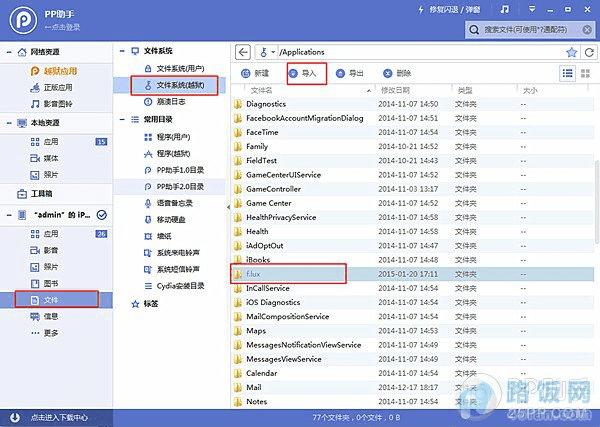Screen dimensions: 600x427
Task: Open 程序(用户) directory
Action: tap(167, 137)
